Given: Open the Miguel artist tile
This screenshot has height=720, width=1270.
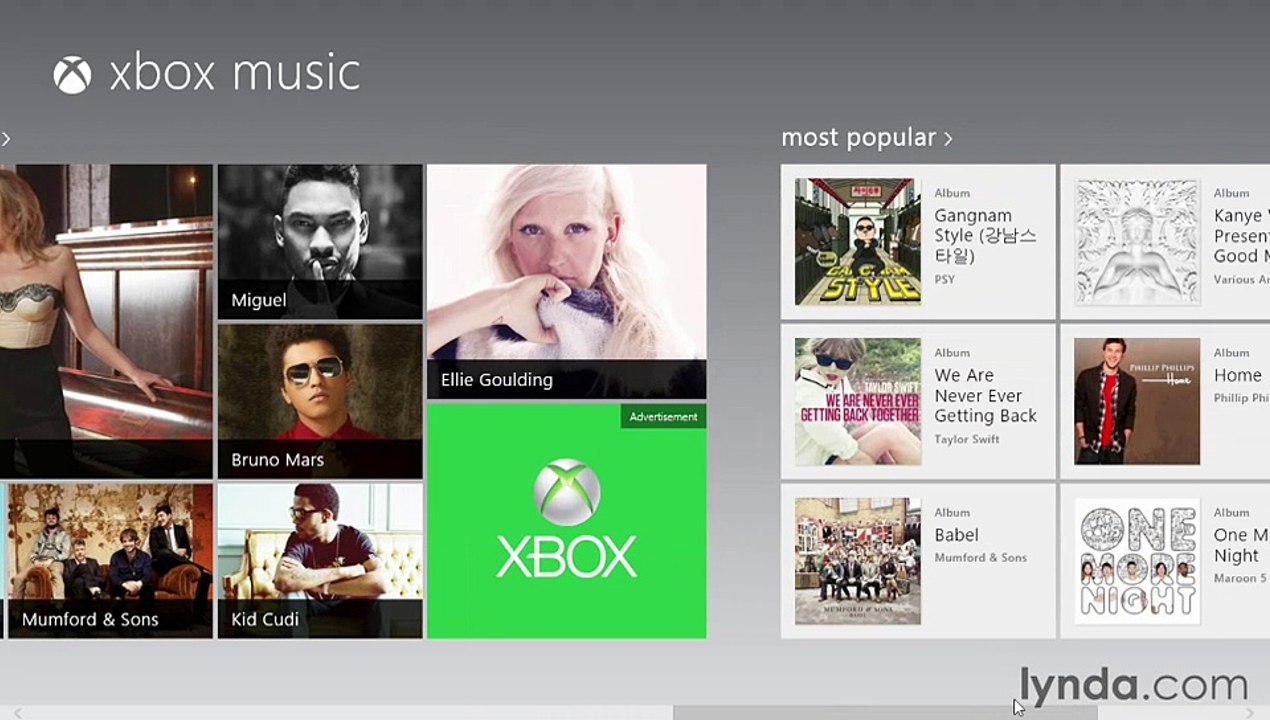Looking at the screenshot, I should point(320,242).
